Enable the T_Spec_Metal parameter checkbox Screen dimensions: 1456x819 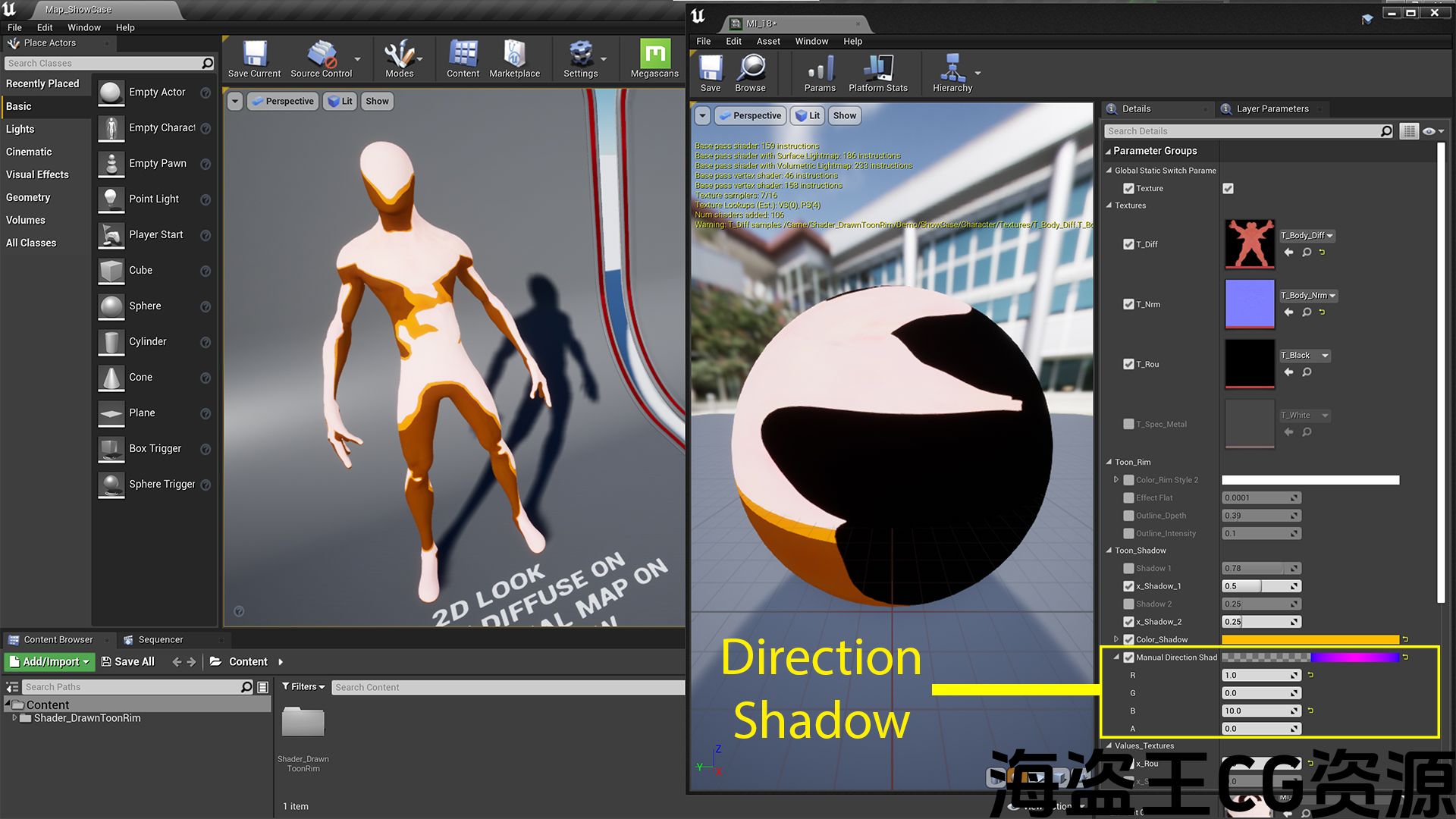coord(1128,424)
